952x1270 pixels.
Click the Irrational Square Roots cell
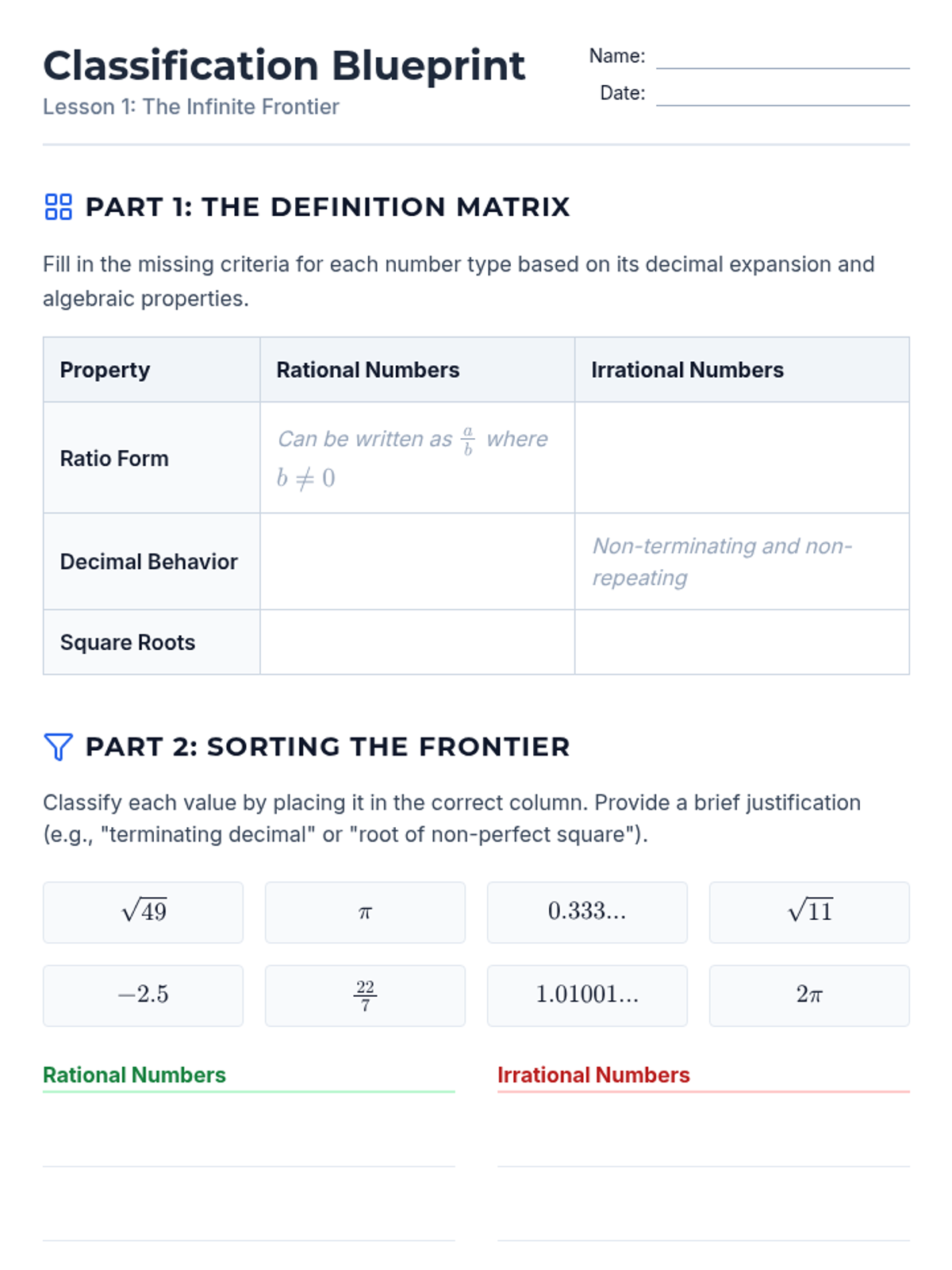[742, 642]
